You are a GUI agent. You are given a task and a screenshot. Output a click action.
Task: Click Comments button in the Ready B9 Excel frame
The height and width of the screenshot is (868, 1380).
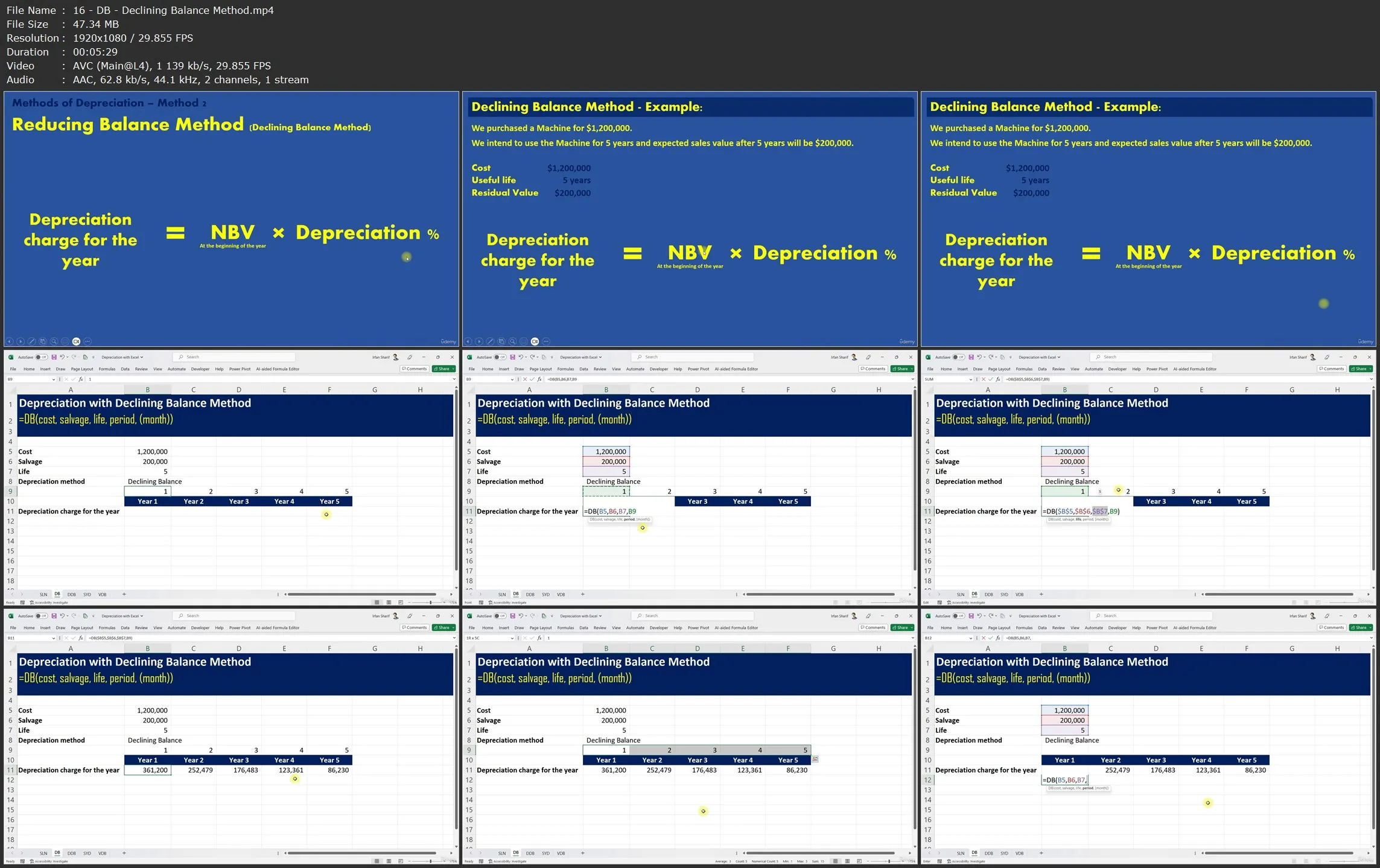(x=415, y=369)
